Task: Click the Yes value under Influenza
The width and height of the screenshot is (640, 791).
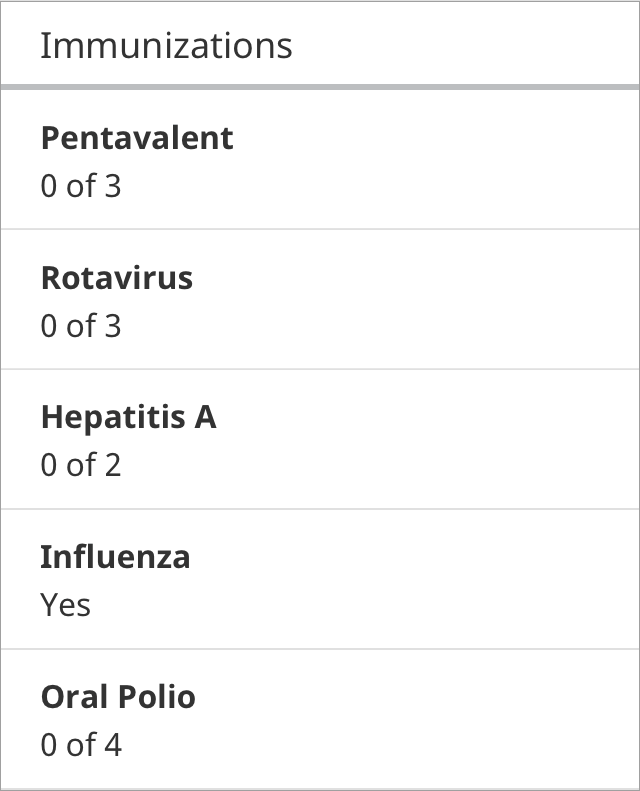Action: coord(66,604)
